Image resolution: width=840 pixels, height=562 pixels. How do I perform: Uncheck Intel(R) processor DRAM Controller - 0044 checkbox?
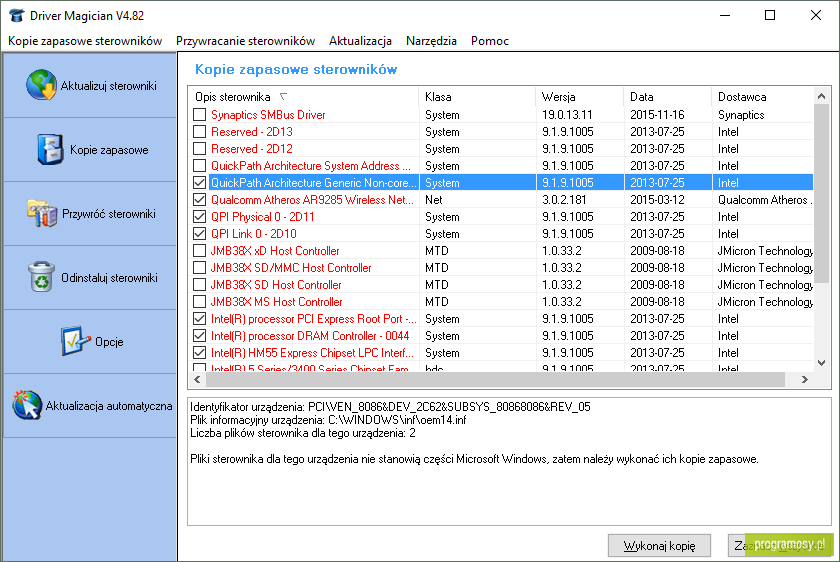[199, 336]
